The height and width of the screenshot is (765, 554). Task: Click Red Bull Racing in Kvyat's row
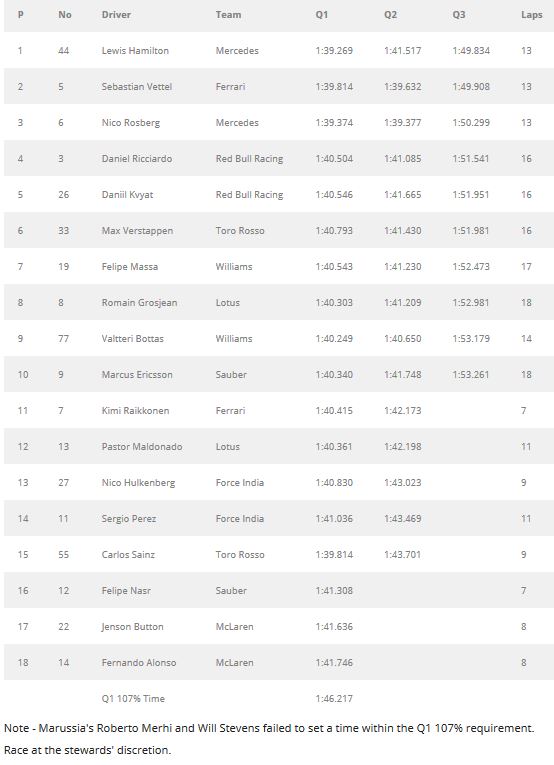tap(249, 195)
